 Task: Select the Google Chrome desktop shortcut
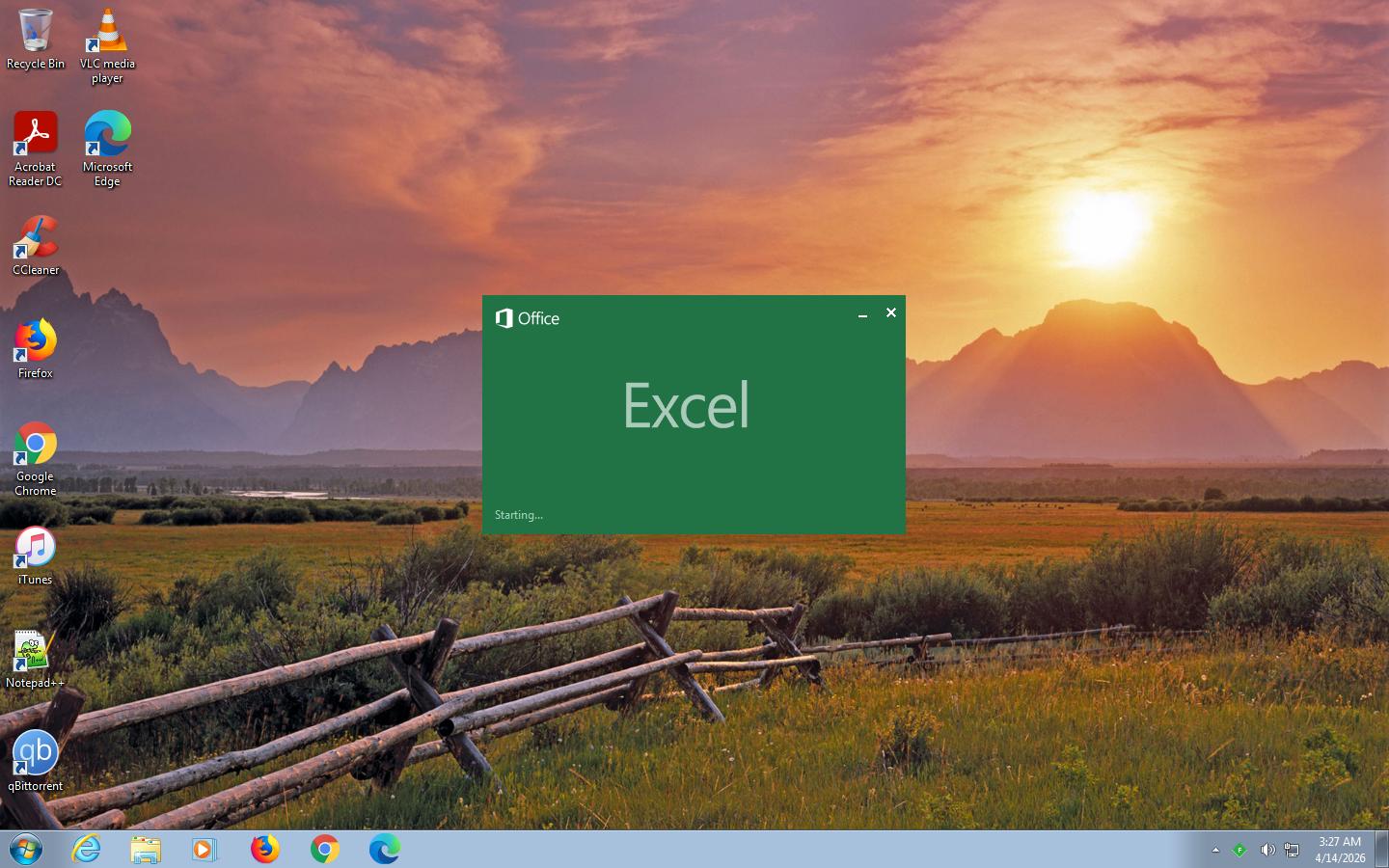point(36,445)
